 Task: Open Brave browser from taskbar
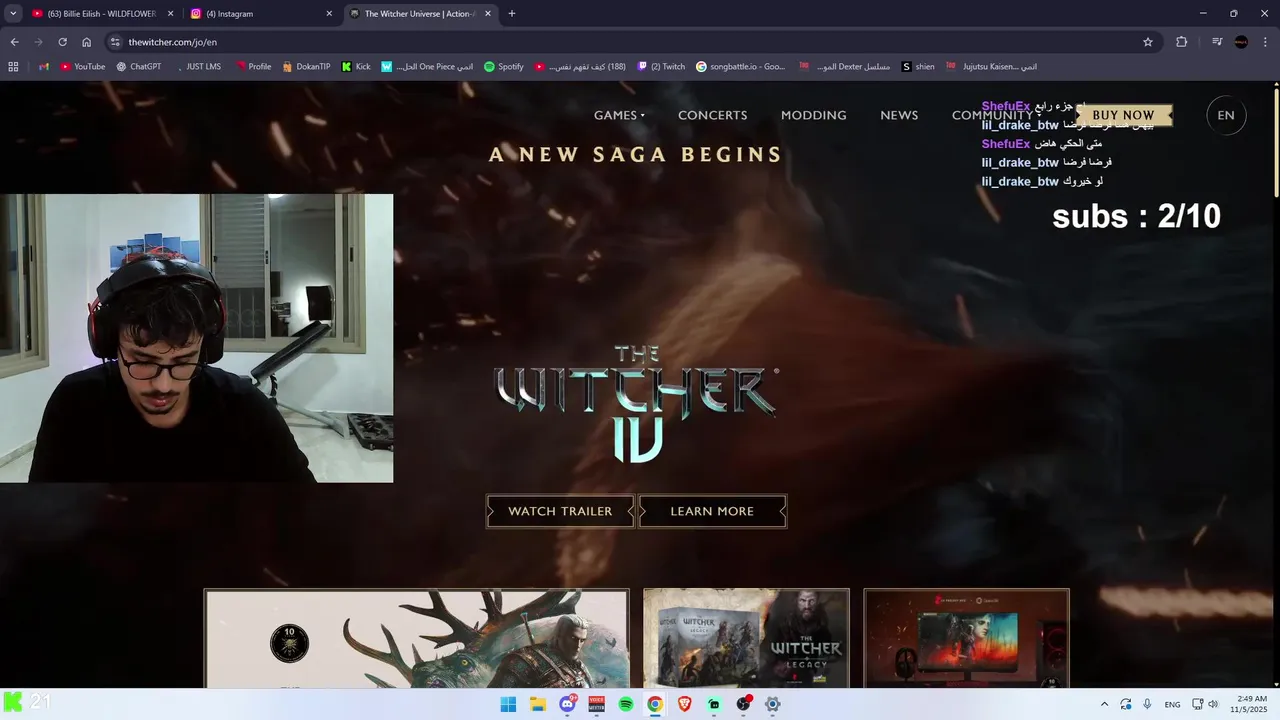point(684,704)
